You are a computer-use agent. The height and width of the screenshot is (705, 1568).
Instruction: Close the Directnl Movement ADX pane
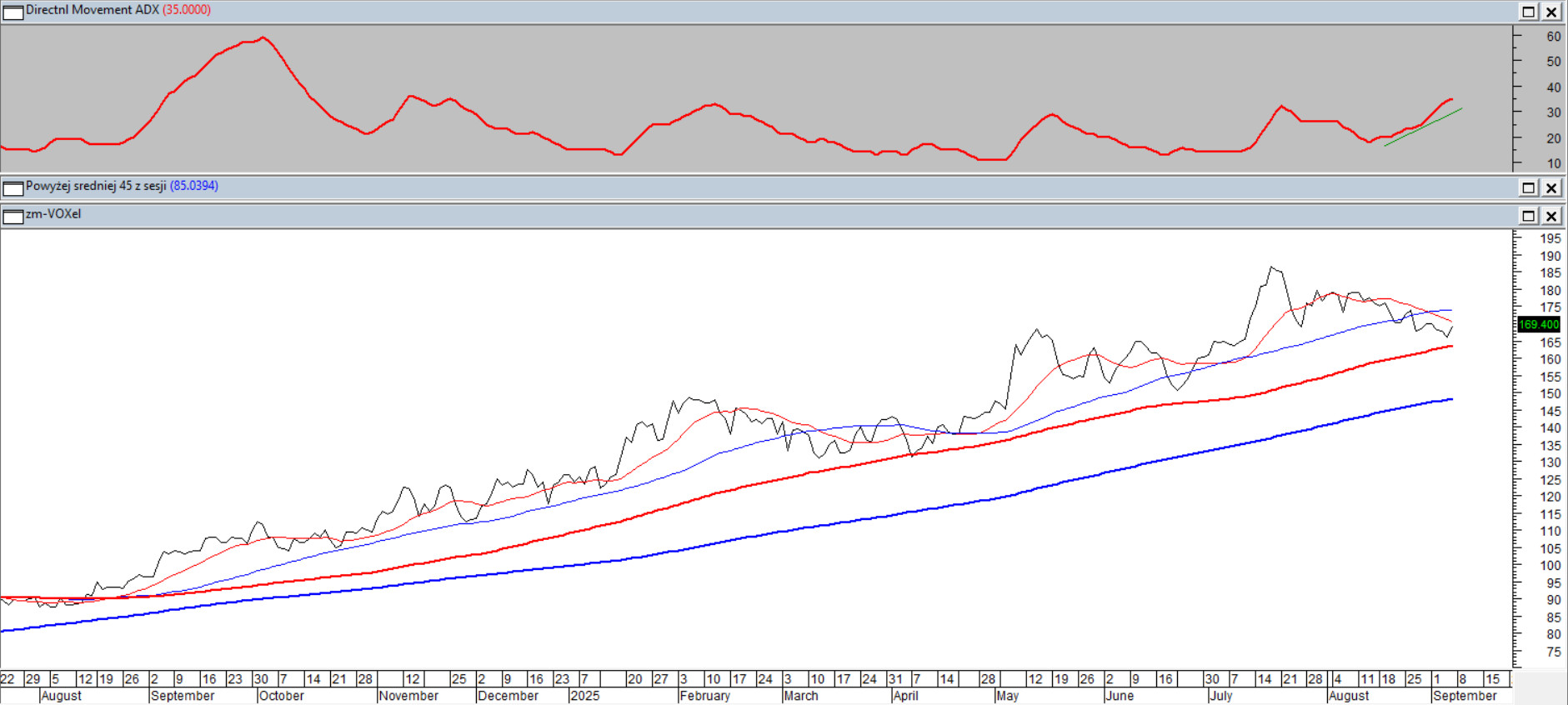pos(1551,12)
